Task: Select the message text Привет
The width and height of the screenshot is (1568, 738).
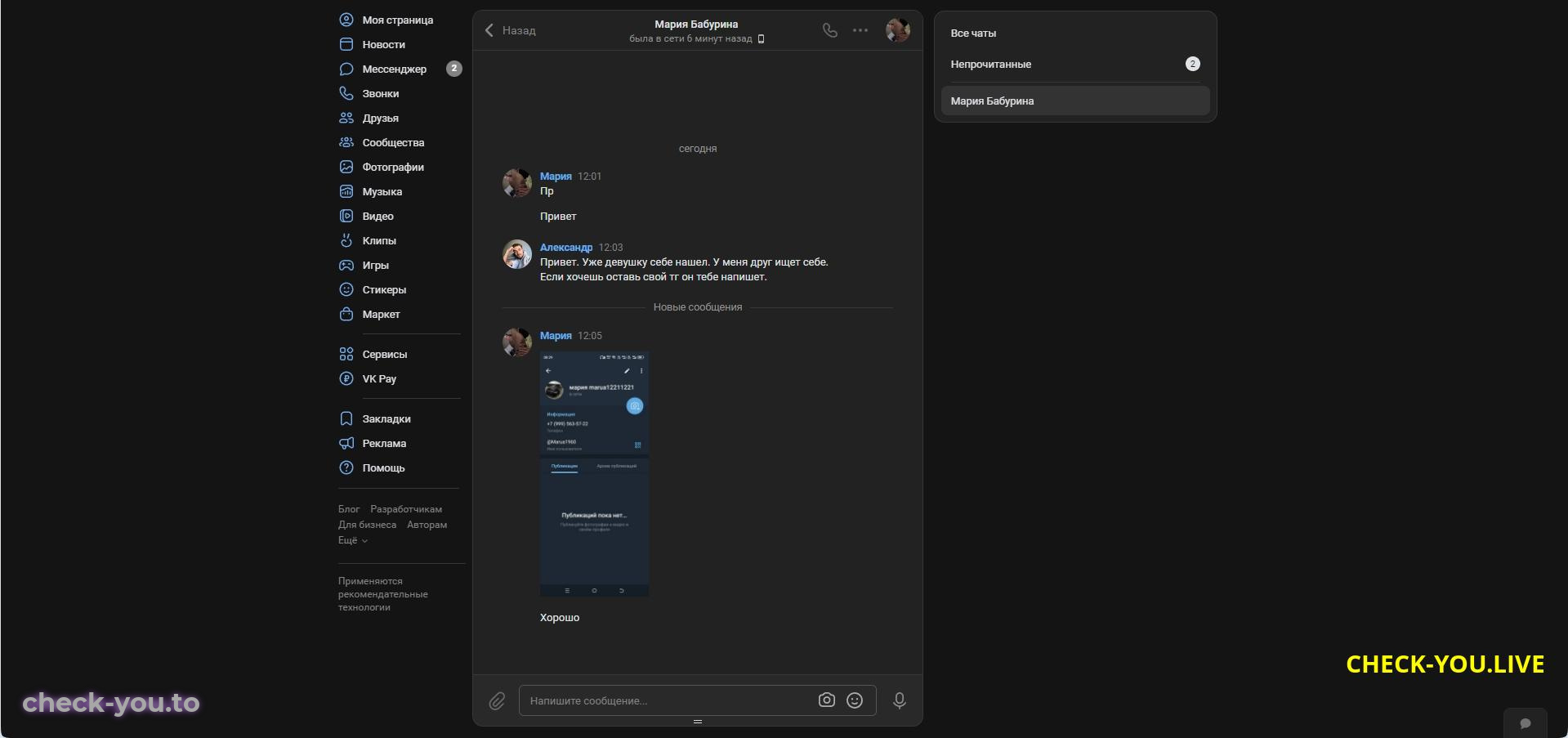Action: coord(558,217)
